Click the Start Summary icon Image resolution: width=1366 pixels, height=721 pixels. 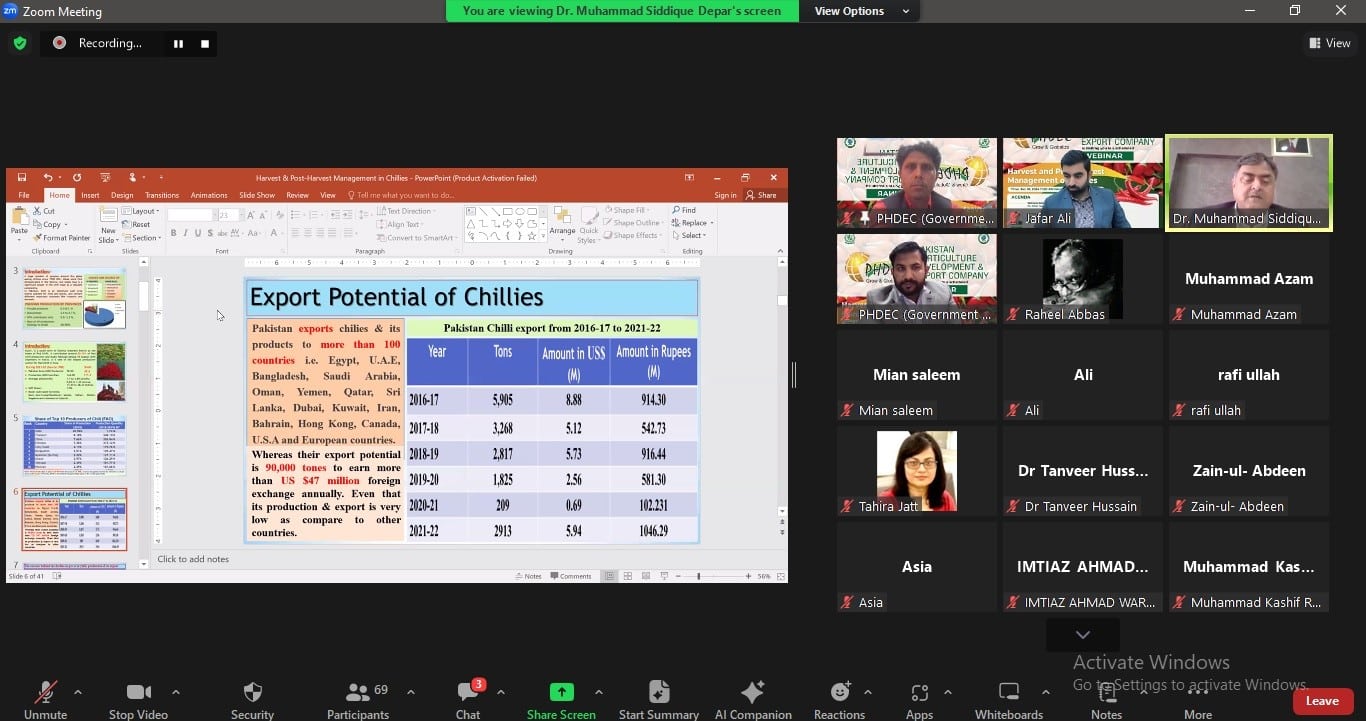(658, 693)
